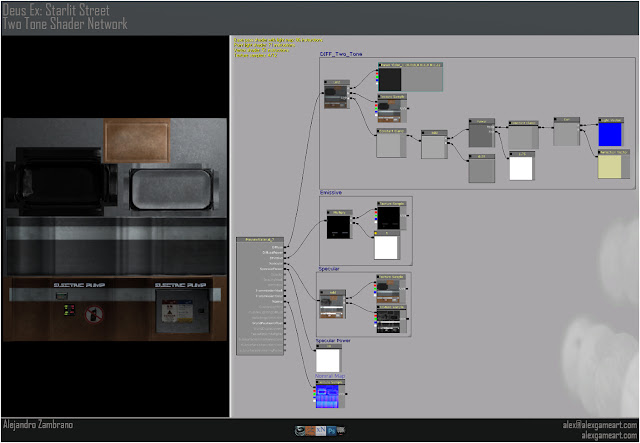Select Texture Sample node in DIFF_Two_Tone group

392,108
